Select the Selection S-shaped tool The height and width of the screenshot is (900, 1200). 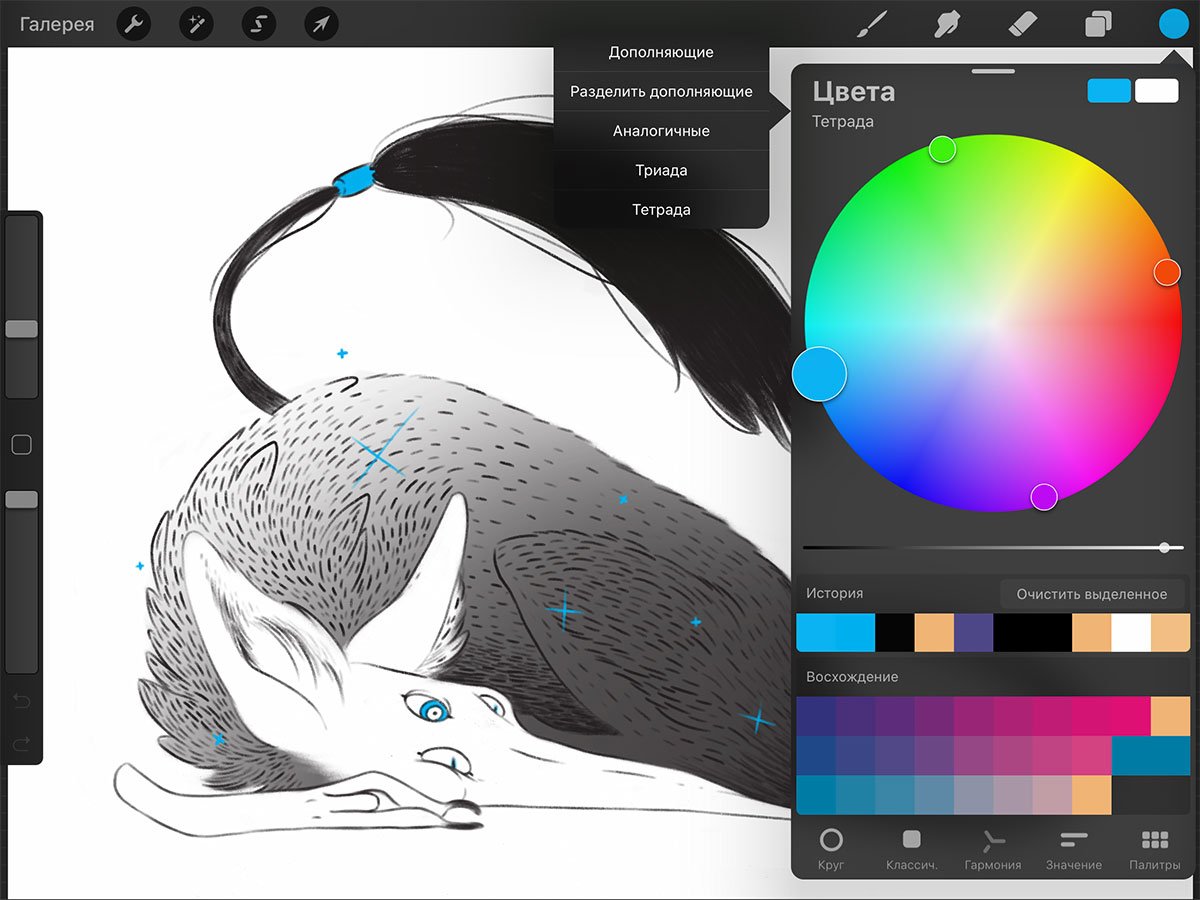pos(258,24)
